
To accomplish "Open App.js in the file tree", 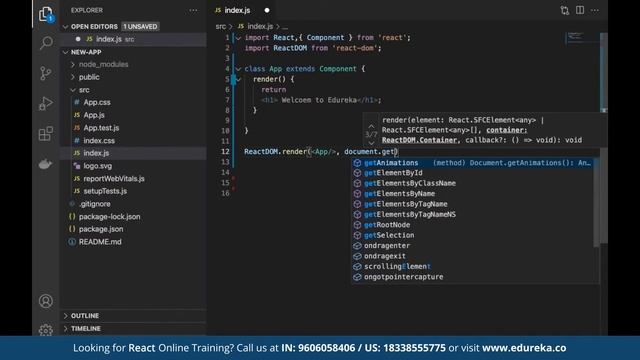I will pos(134,115).
